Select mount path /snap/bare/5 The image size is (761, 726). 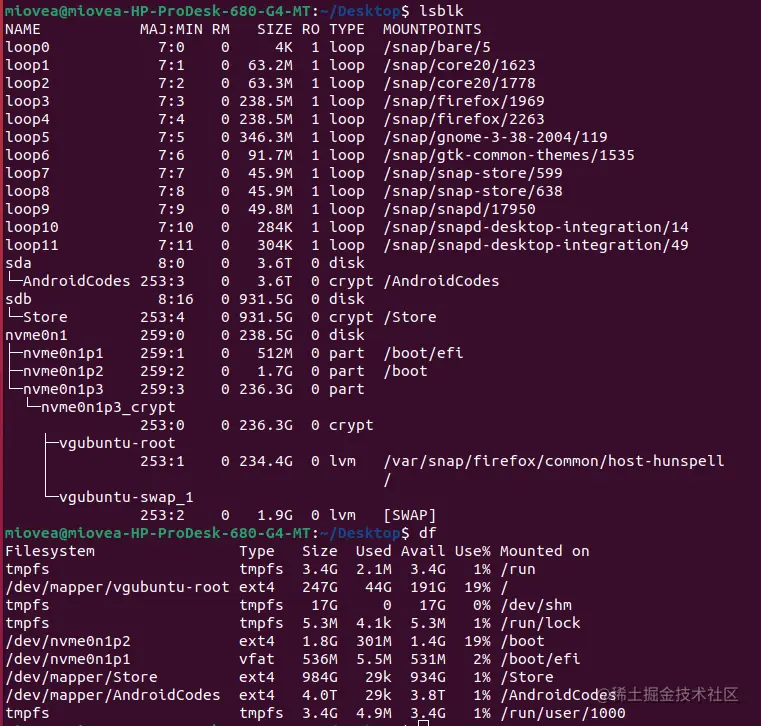(437, 47)
